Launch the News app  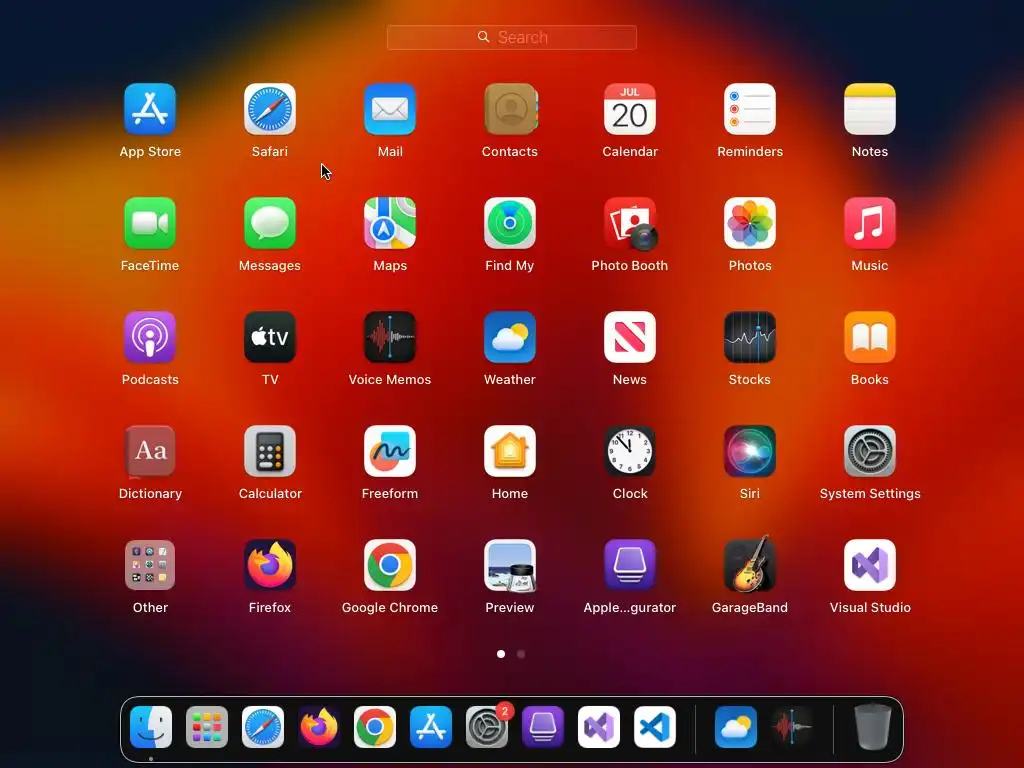click(x=630, y=337)
